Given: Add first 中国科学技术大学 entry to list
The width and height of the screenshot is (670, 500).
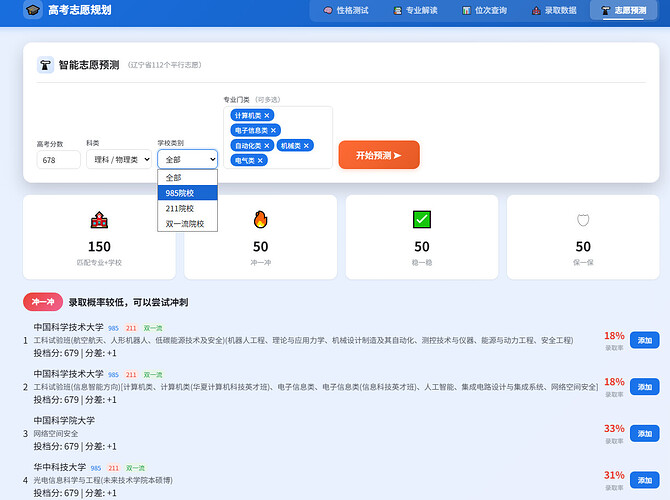Looking at the screenshot, I should (x=644, y=340).
